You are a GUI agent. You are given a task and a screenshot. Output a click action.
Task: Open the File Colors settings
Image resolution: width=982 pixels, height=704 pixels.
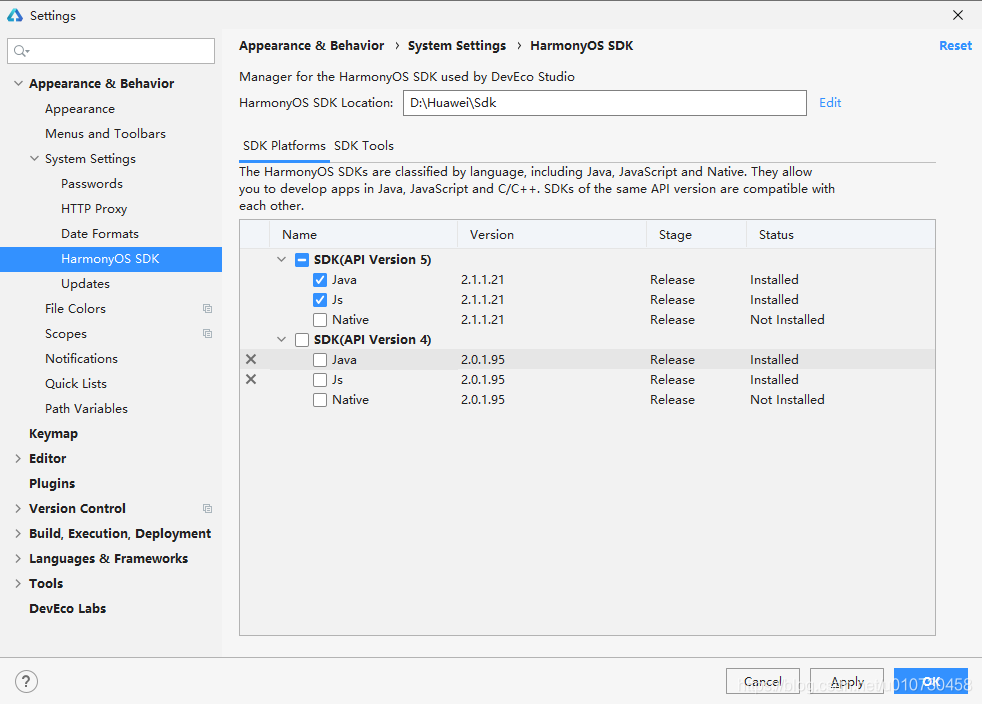pyautogui.click(x=76, y=309)
